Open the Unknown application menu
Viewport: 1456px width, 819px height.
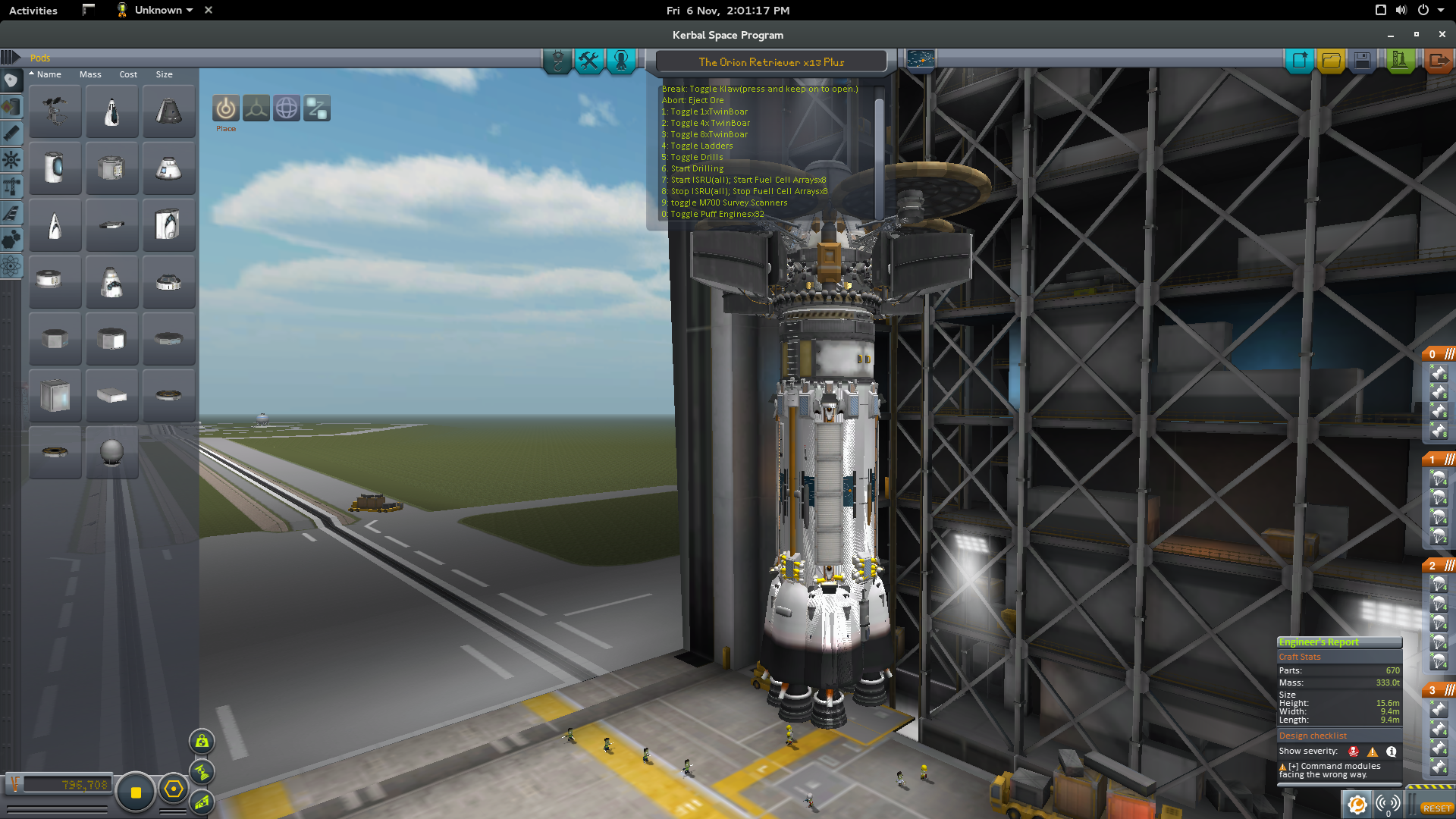[x=155, y=11]
